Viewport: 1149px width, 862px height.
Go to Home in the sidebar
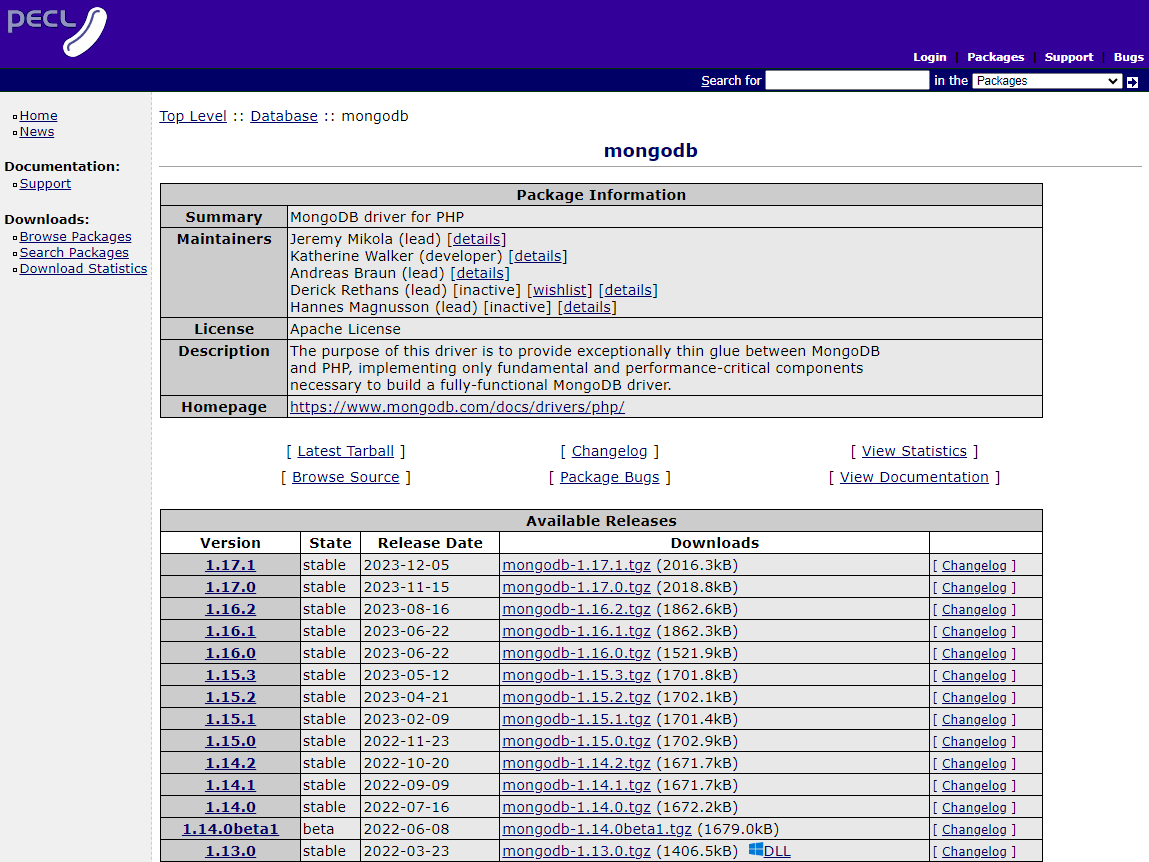tap(38, 116)
